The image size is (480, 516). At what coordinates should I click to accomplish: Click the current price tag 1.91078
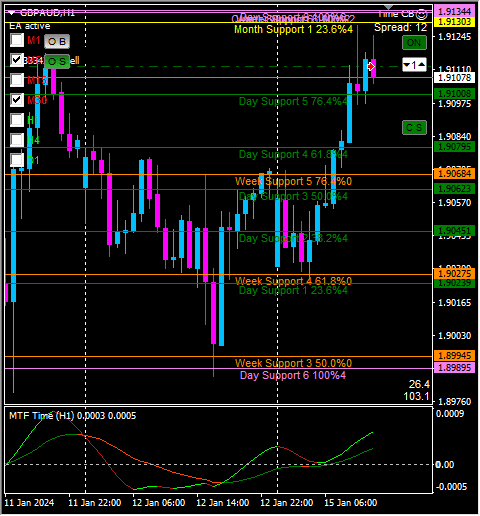tap(454, 78)
